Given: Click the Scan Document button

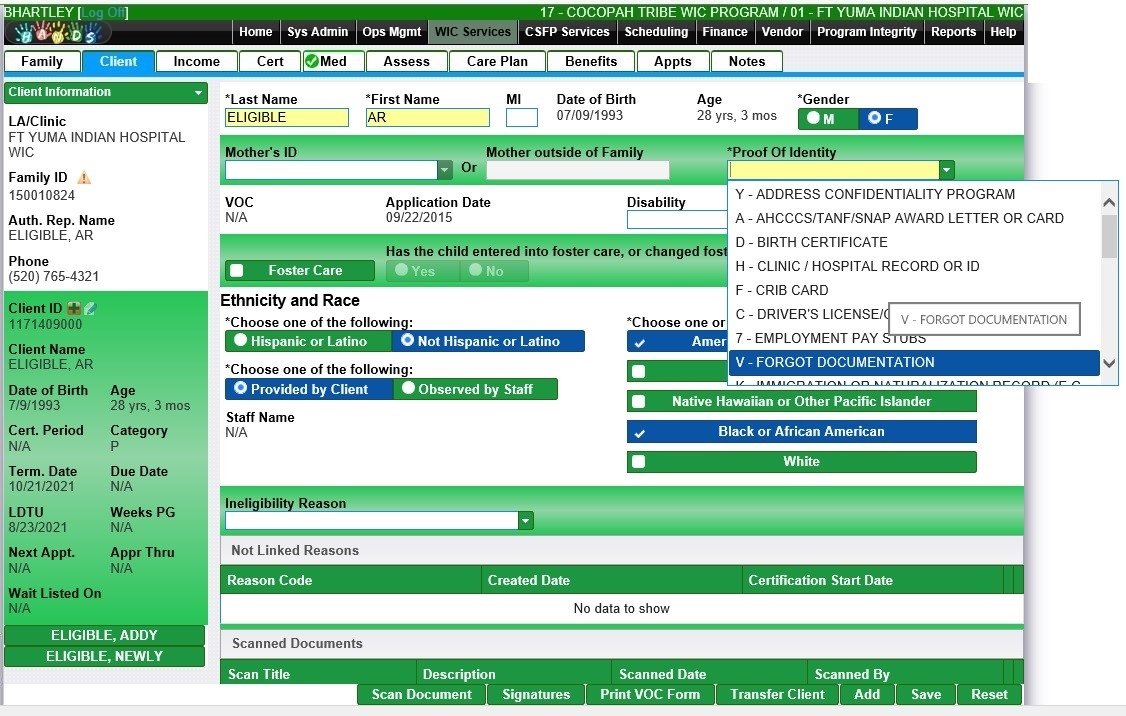Looking at the screenshot, I should [x=421, y=694].
